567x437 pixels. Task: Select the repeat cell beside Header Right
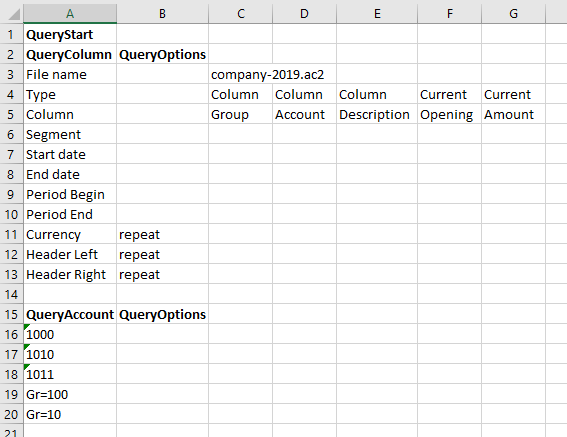(162, 275)
